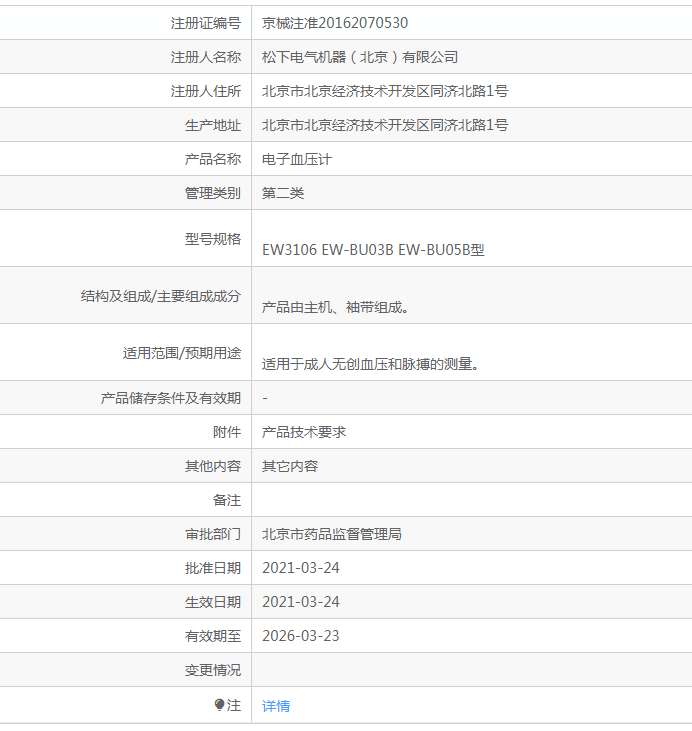Click the 其他内容 label
Viewport: 692px width, 731px height.
[213, 466]
